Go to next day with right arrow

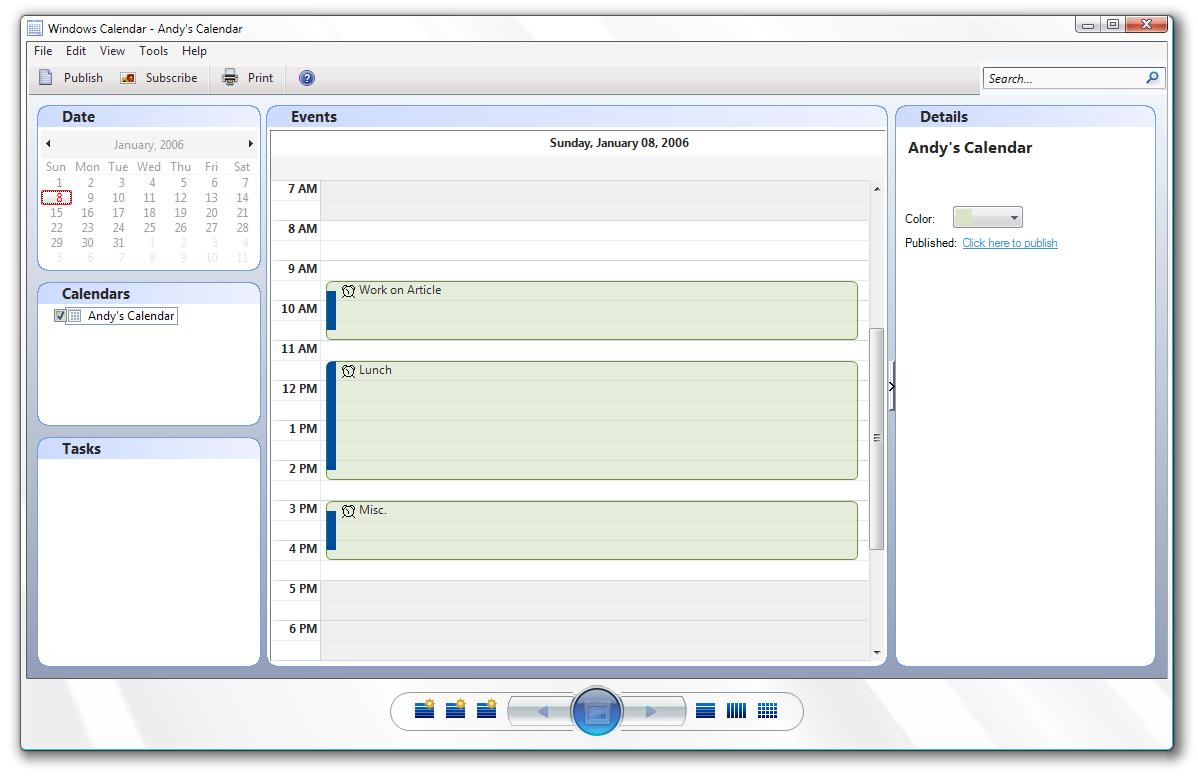tap(652, 712)
